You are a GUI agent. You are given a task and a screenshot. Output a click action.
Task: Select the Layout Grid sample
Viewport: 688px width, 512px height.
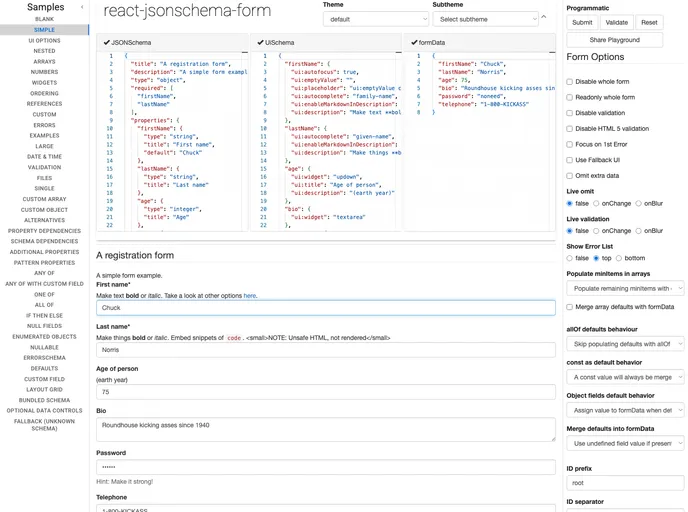pos(44,390)
